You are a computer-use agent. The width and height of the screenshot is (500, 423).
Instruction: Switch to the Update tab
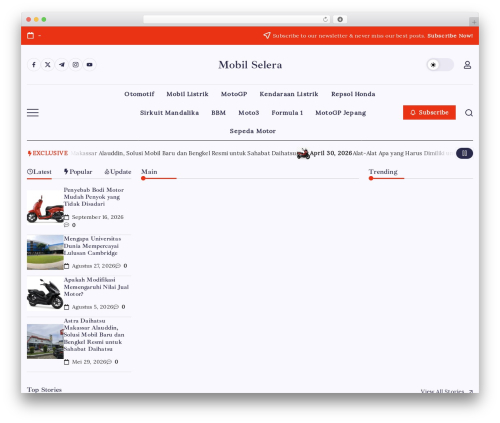coord(118,172)
